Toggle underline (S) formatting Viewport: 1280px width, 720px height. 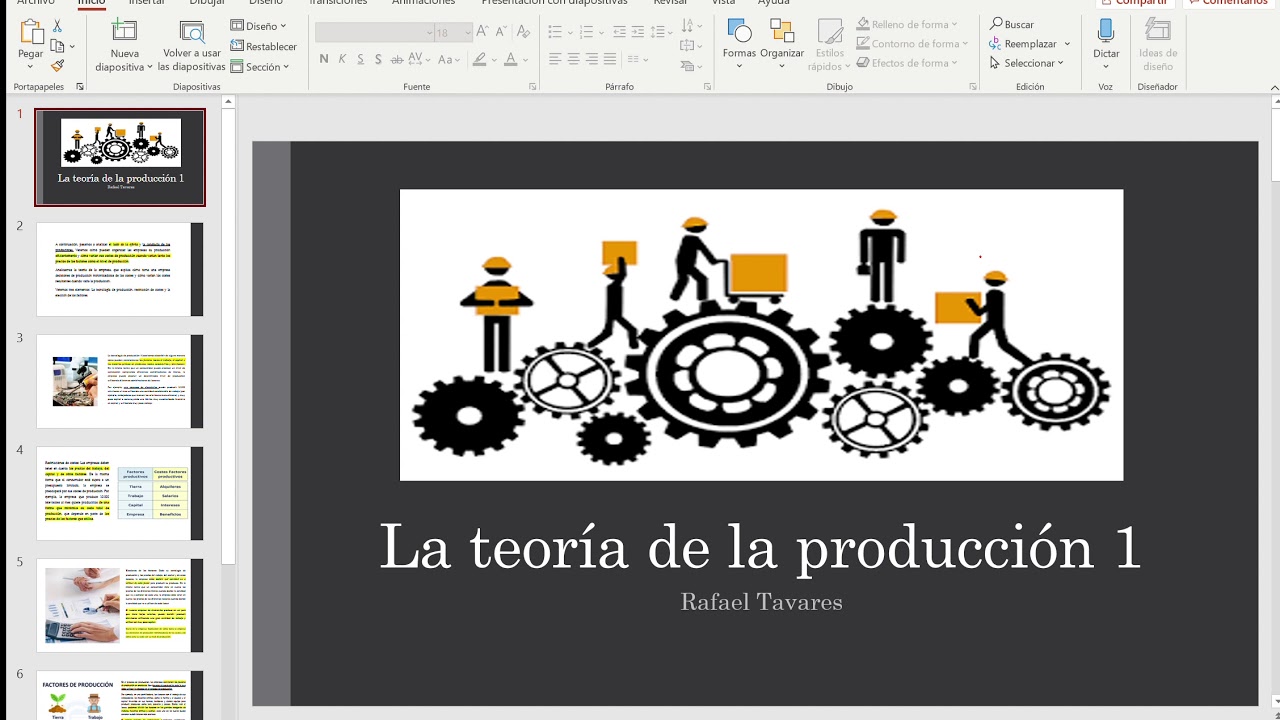point(360,60)
